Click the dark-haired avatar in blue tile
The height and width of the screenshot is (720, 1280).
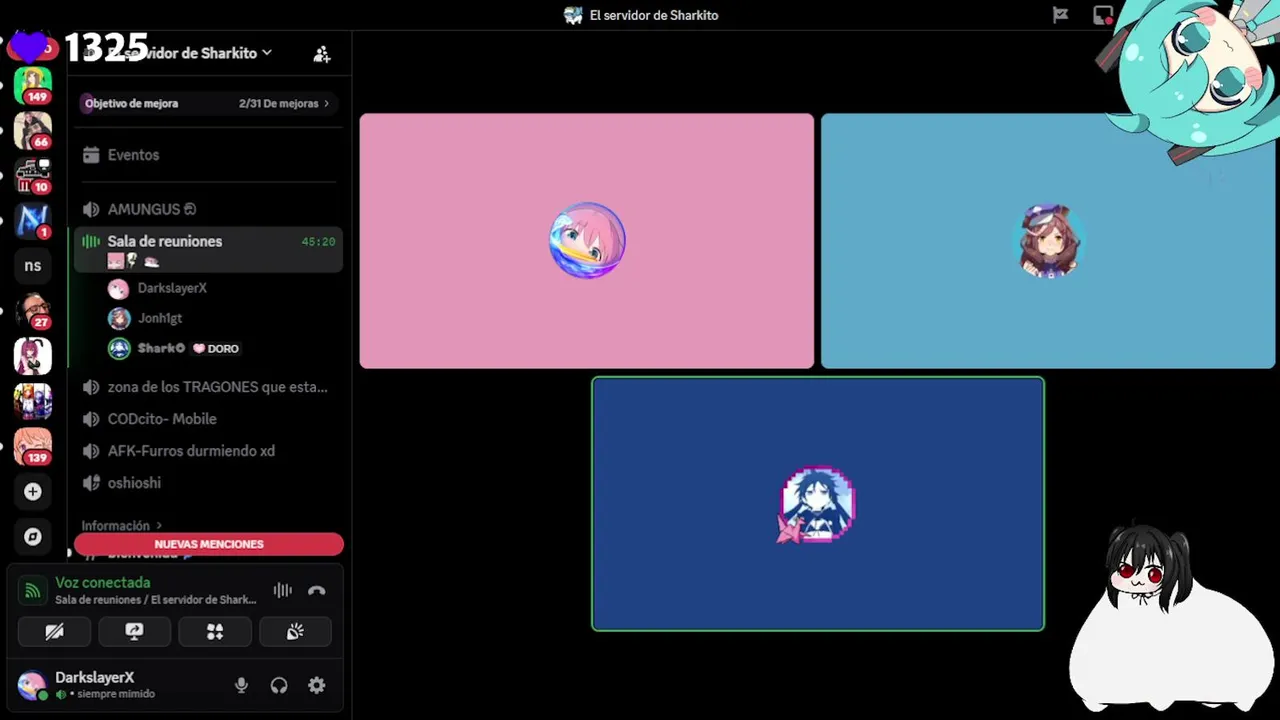[818, 504]
